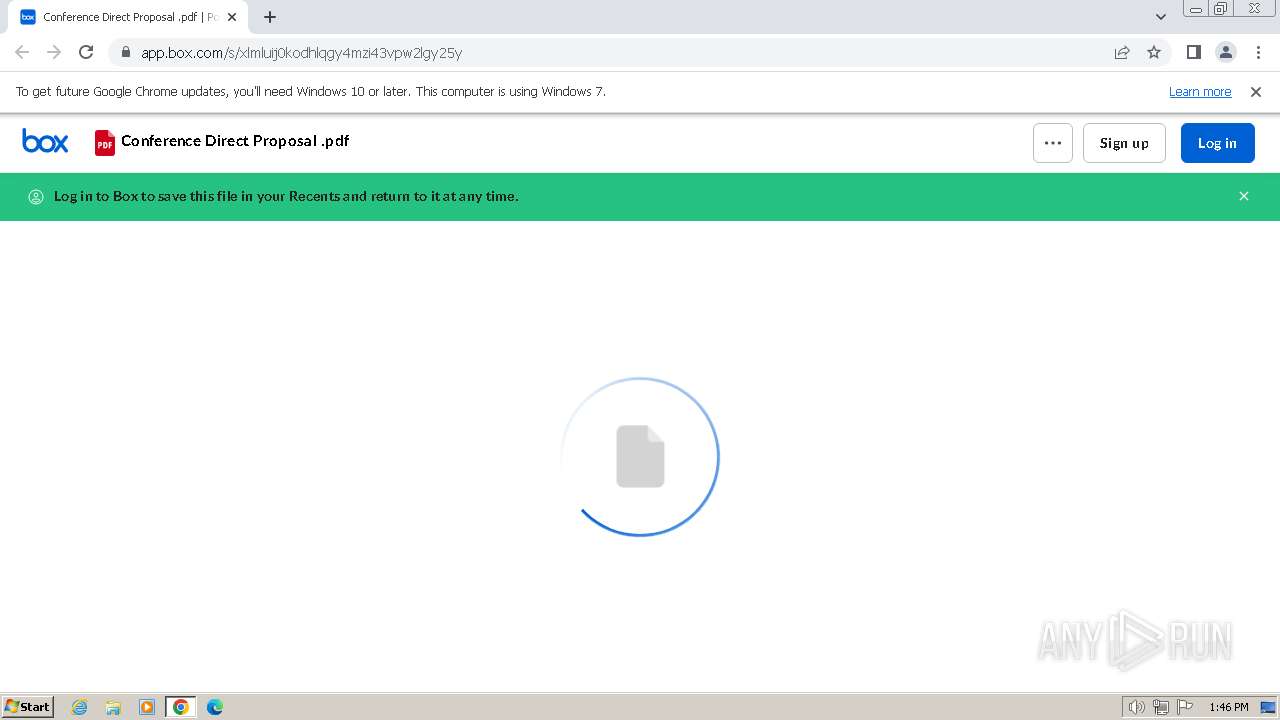
Task: Share this page icon in address bar
Action: click(1122, 52)
